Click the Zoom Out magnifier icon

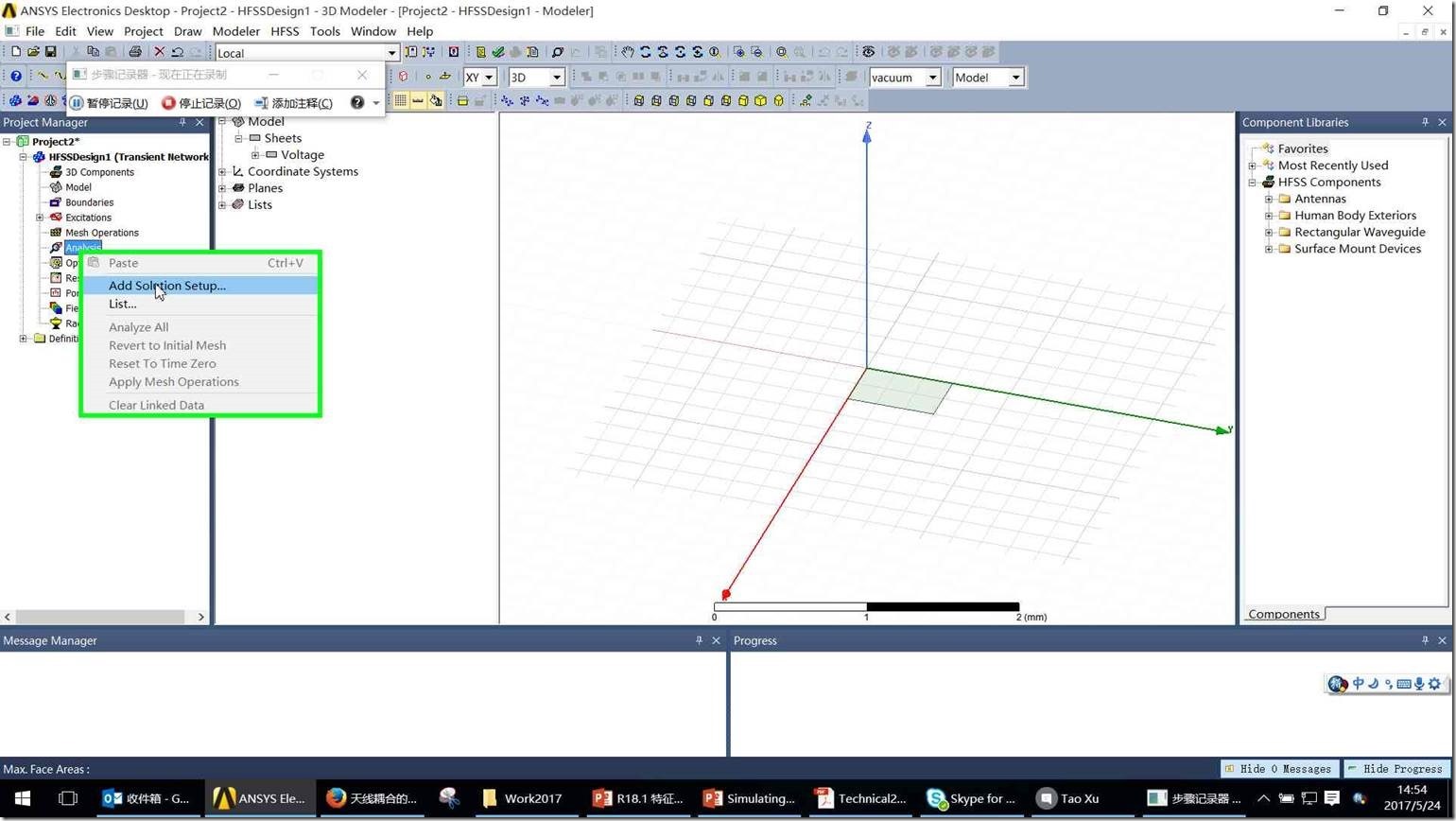coord(756,52)
